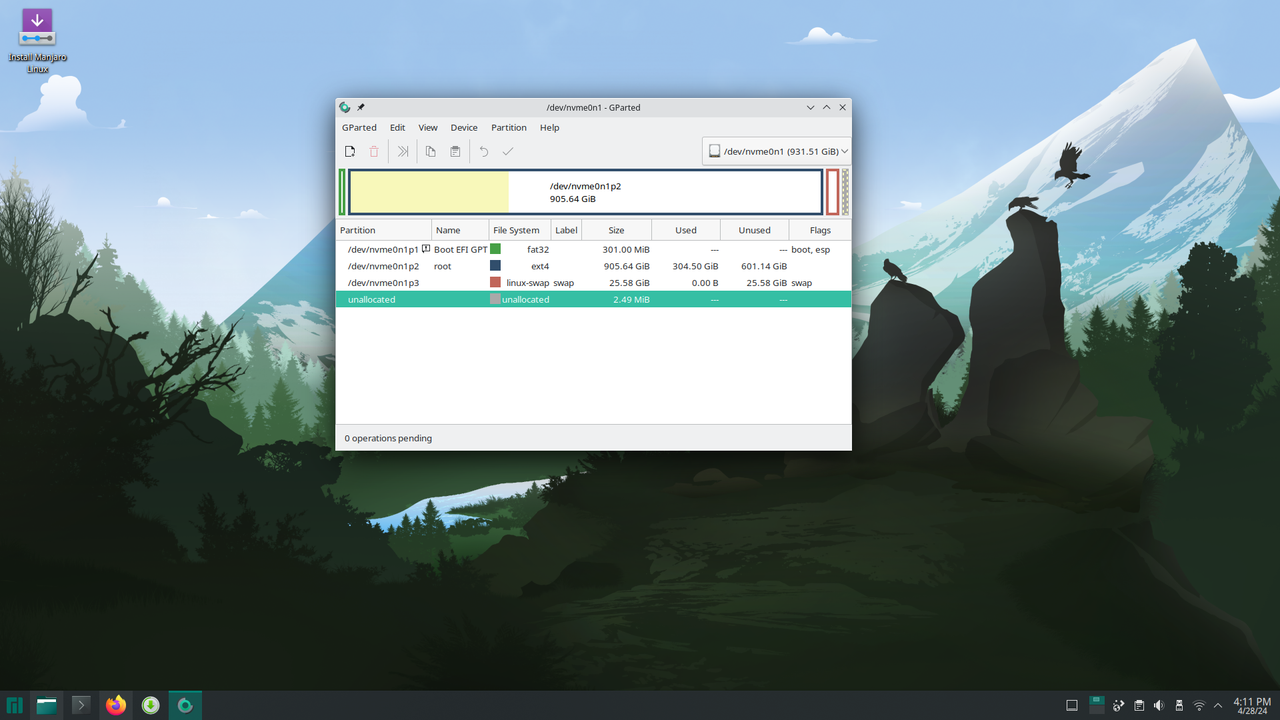Screen dimensions: 1280x720
Task: Sort by the Used column header
Action: point(686,230)
